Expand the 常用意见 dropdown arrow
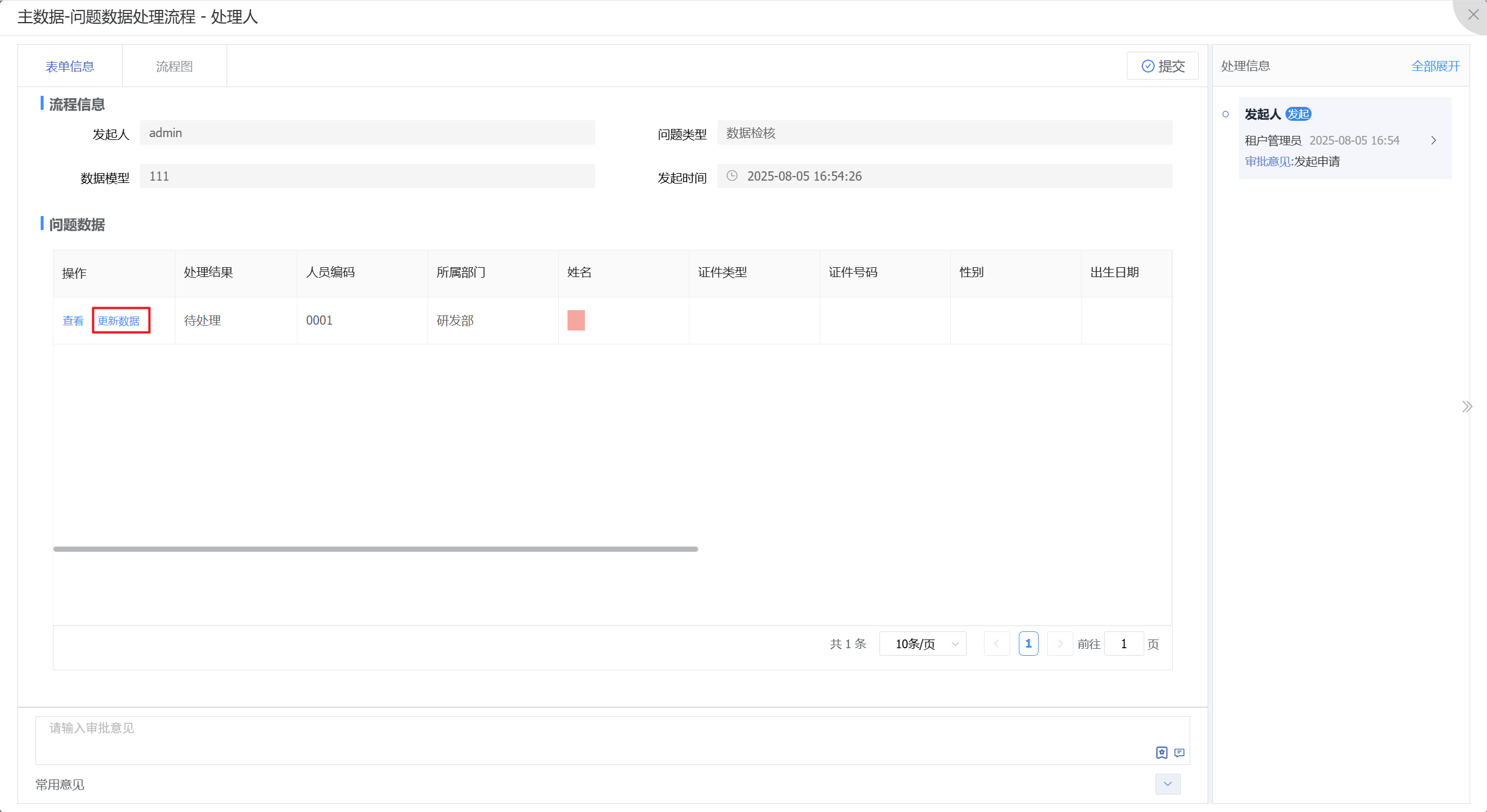Viewport: 1487px width, 812px height. click(1168, 784)
